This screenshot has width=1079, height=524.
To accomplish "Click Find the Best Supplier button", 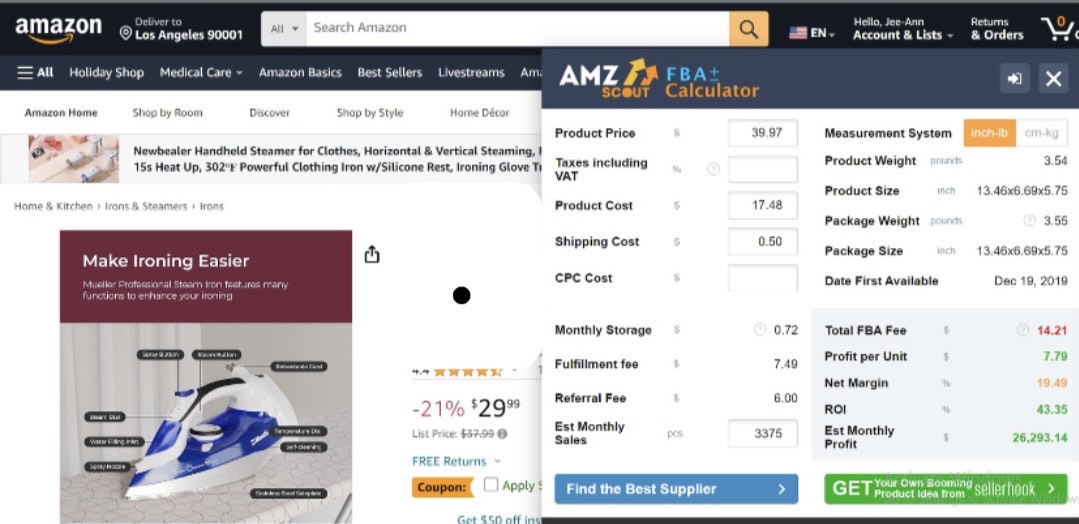I will coord(676,489).
